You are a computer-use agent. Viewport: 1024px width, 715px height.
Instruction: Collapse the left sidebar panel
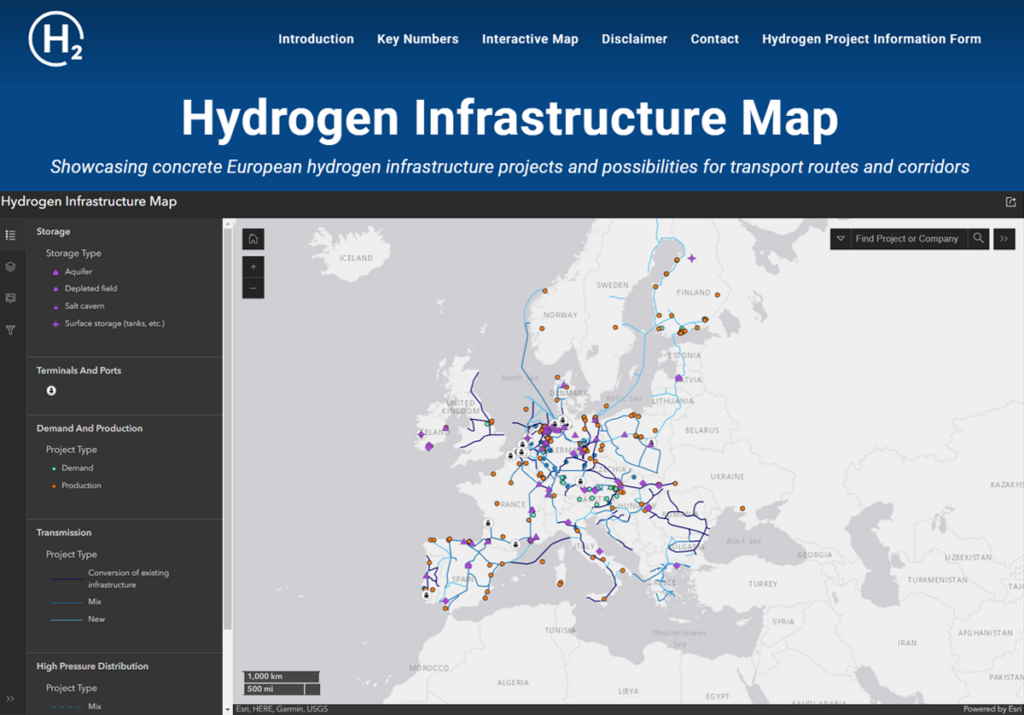(x=11, y=698)
